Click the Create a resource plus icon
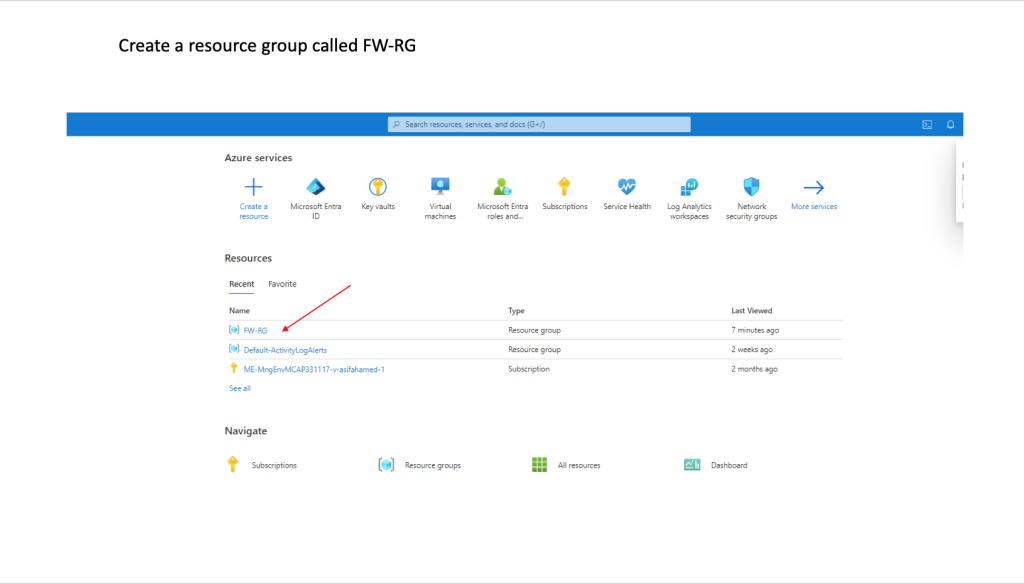This screenshot has width=1024, height=584. click(253, 187)
